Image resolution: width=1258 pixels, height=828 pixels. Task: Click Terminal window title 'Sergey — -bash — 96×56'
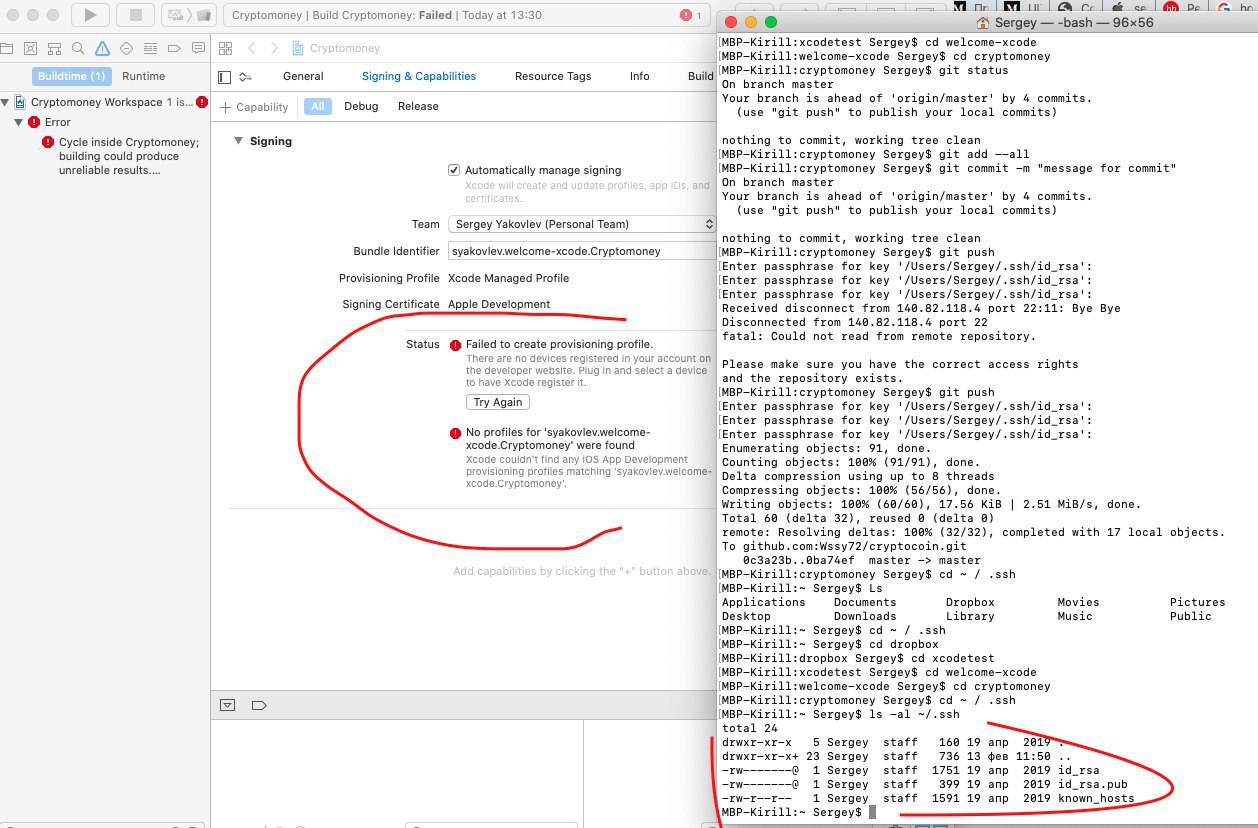pos(1074,22)
